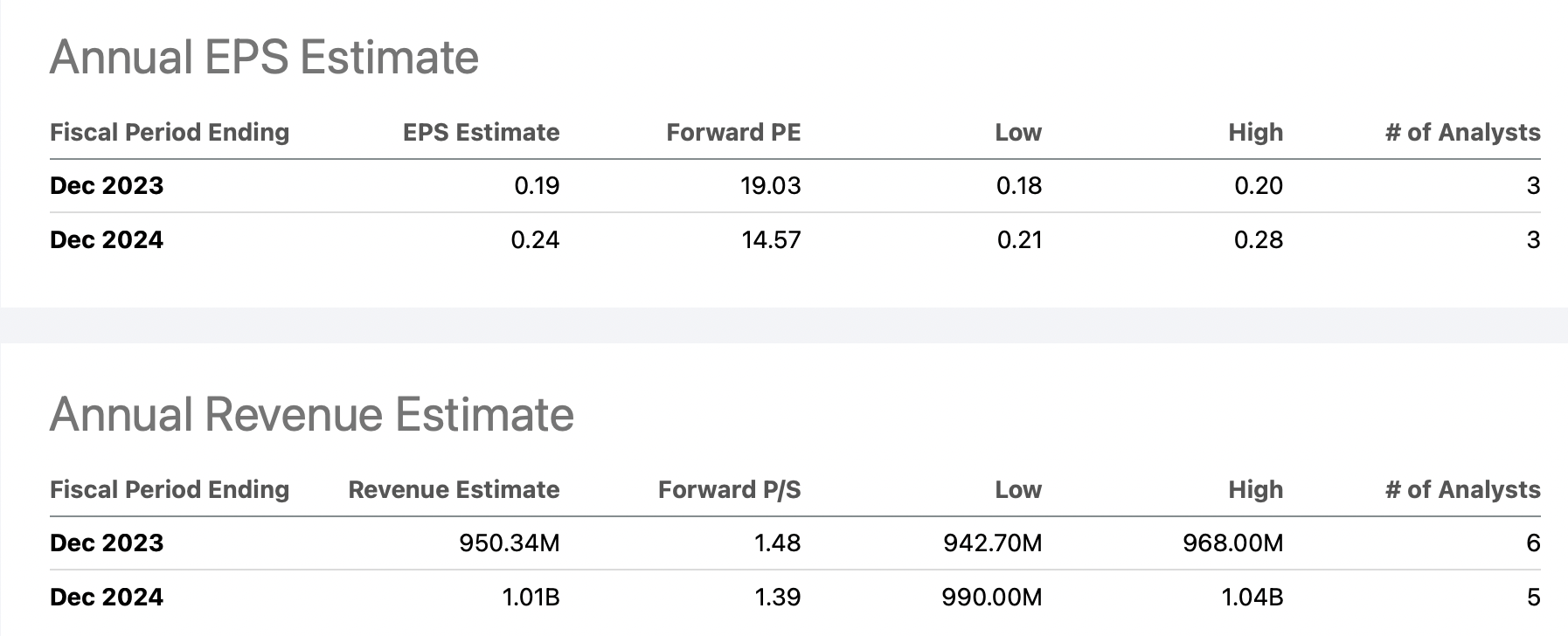Click Dec 2024 in the Revenue table
This screenshot has width=1568, height=636.
107,598
